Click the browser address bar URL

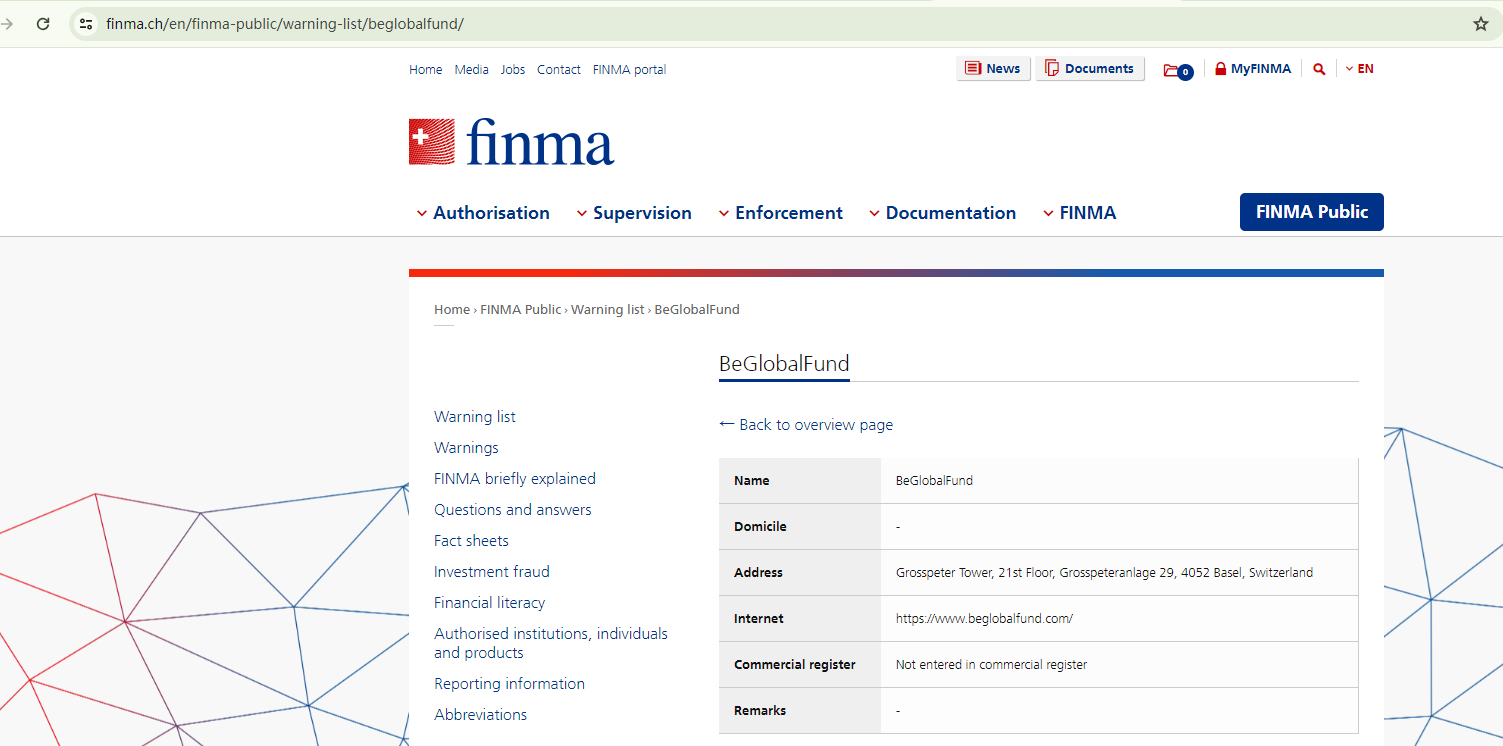point(285,24)
